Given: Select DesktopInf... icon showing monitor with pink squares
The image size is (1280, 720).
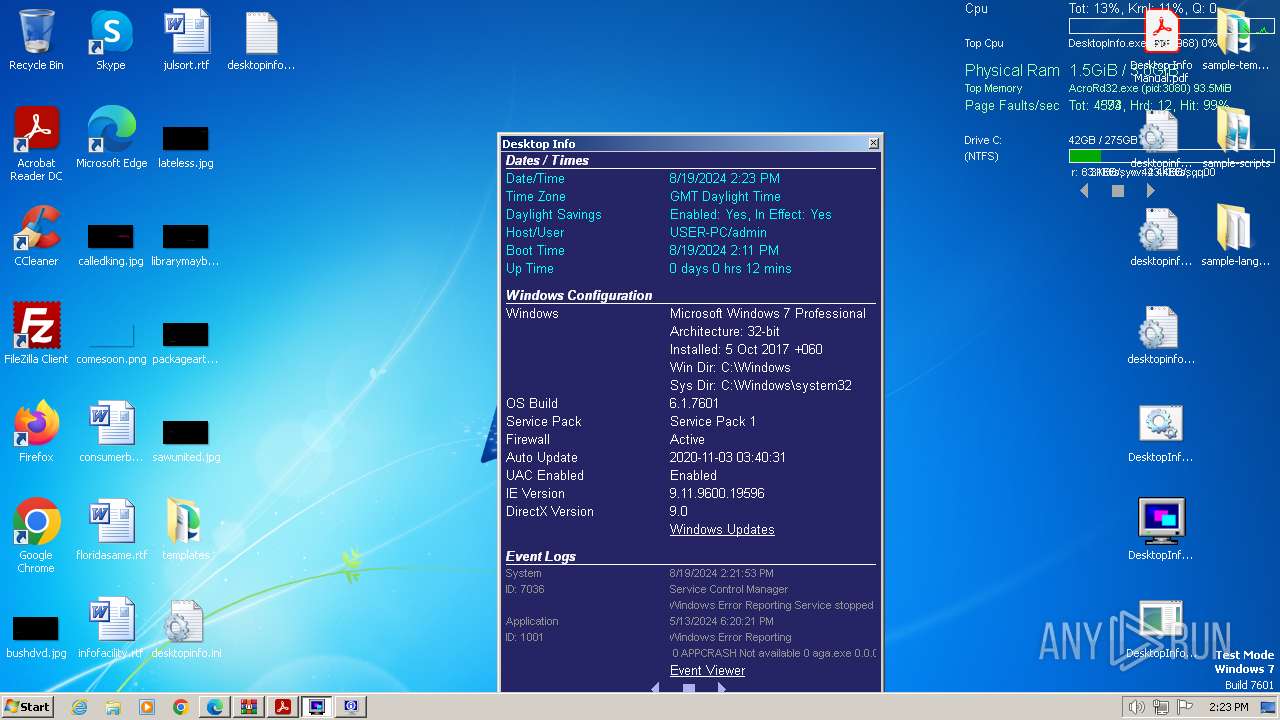Looking at the screenshot, I should pos(1161,529).
